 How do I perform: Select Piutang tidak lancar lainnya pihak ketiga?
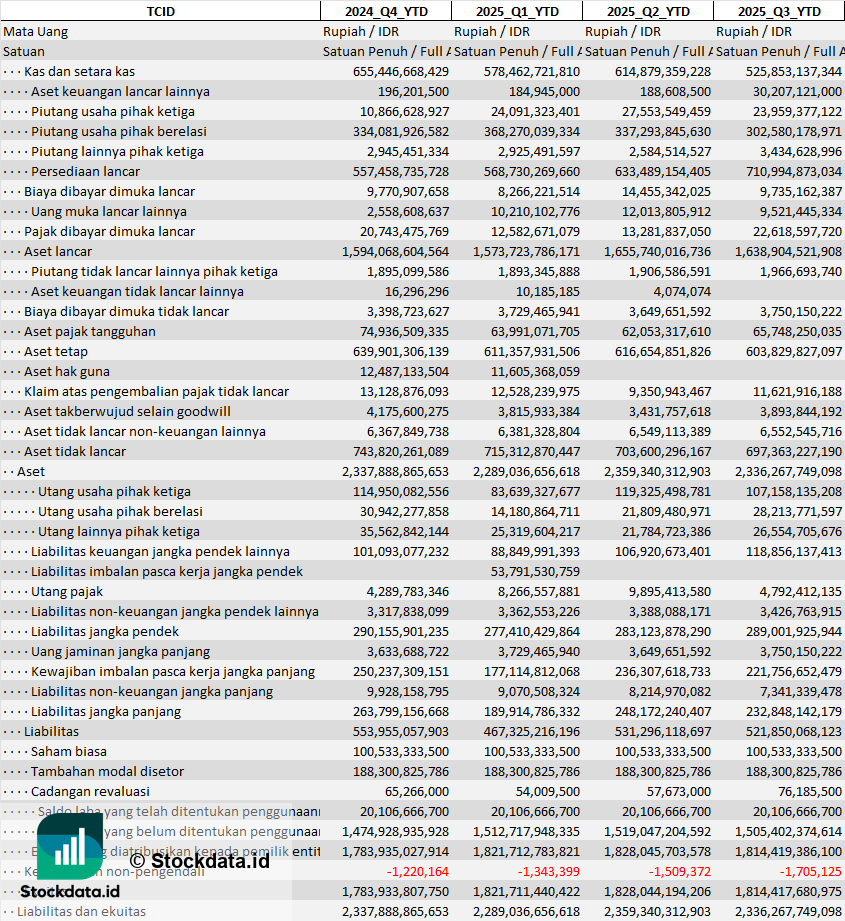coord(154,271)
